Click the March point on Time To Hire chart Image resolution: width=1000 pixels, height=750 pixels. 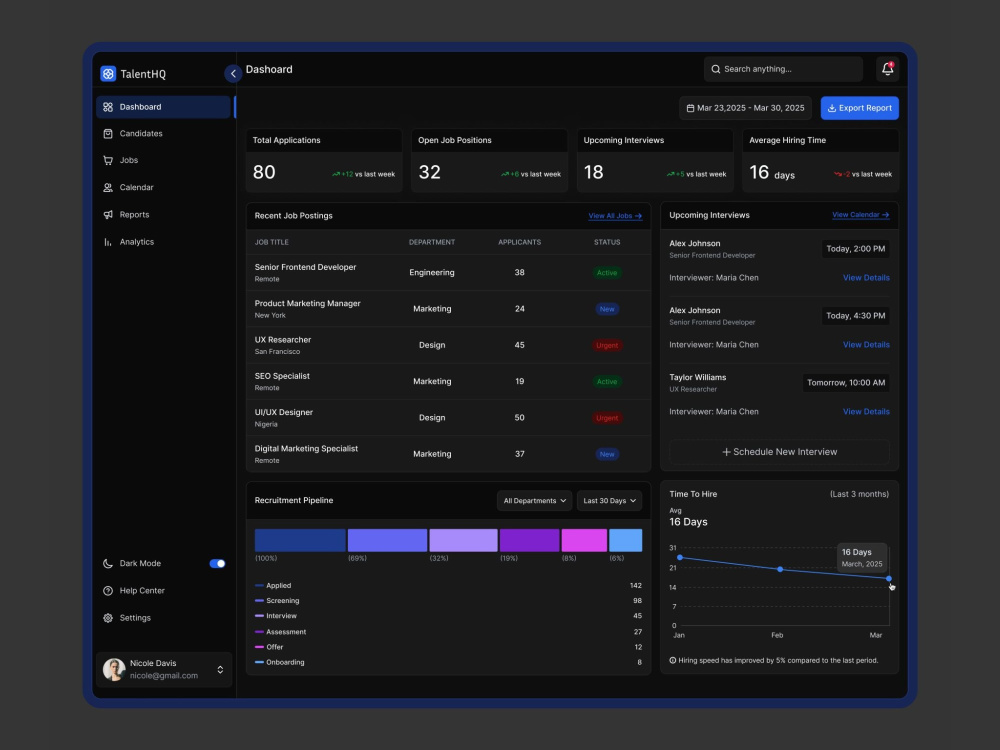coord(889,579)
